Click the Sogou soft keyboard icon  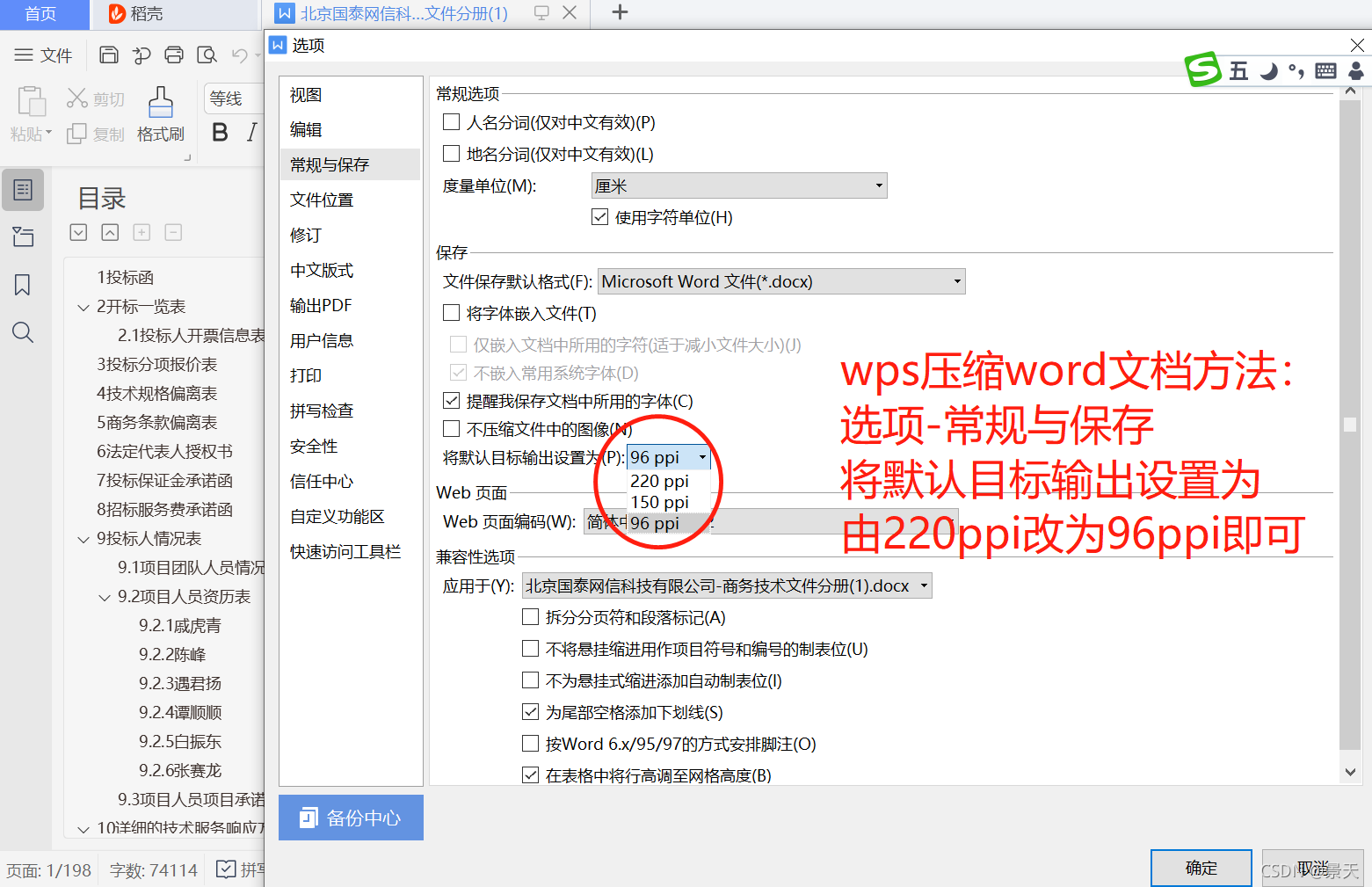pyautogui.click(x=1326, y=71)
